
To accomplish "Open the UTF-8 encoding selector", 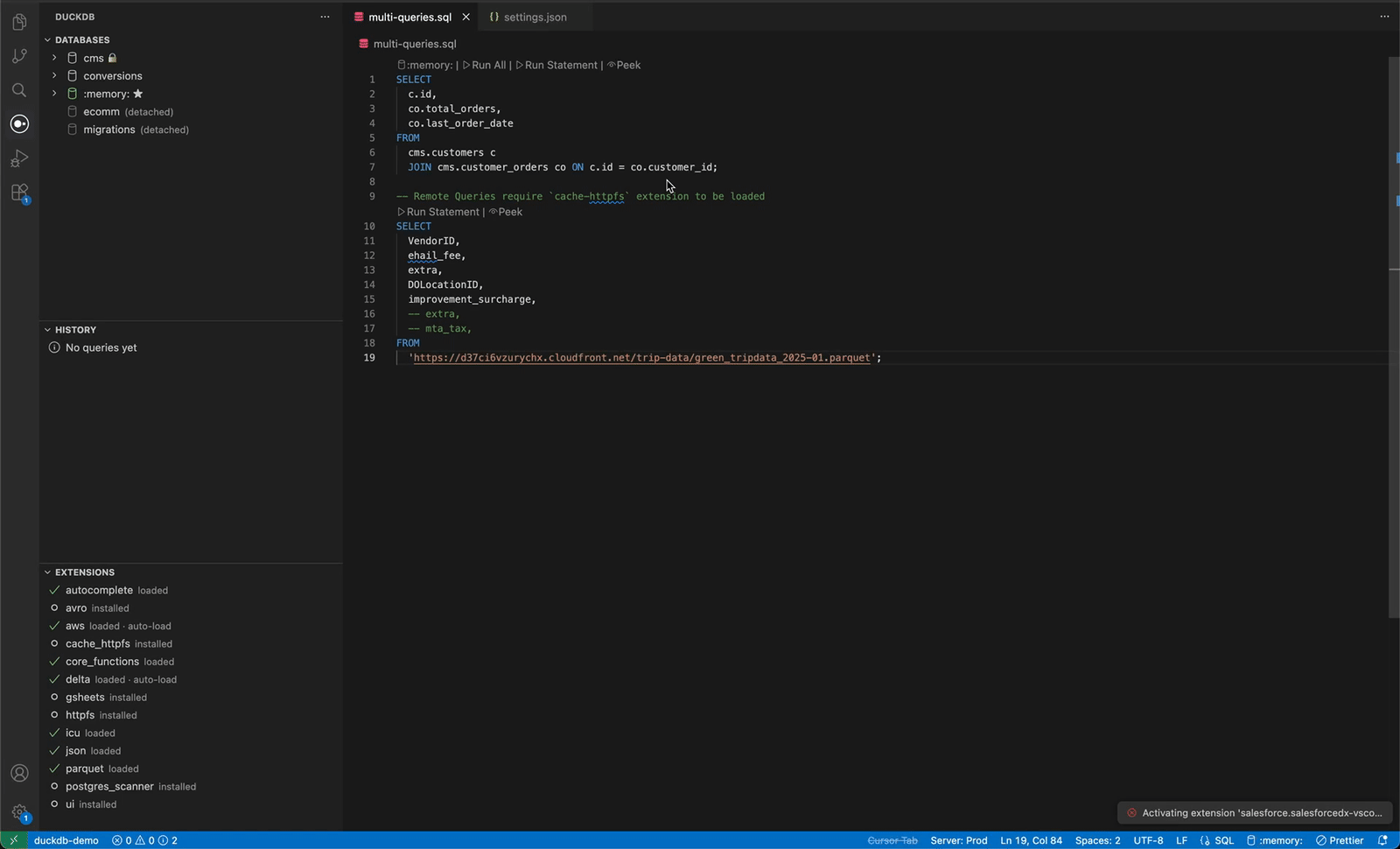I will (1148, 840).
